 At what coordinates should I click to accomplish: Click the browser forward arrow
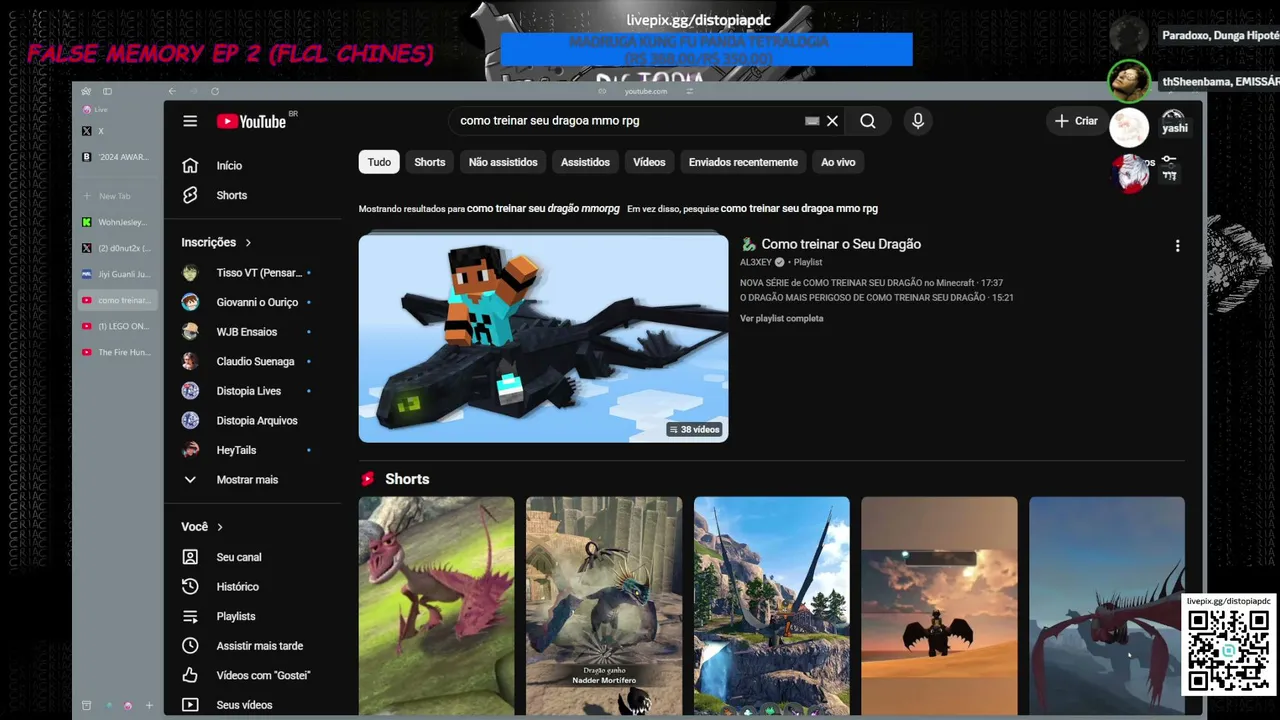[x=193, y=91]
